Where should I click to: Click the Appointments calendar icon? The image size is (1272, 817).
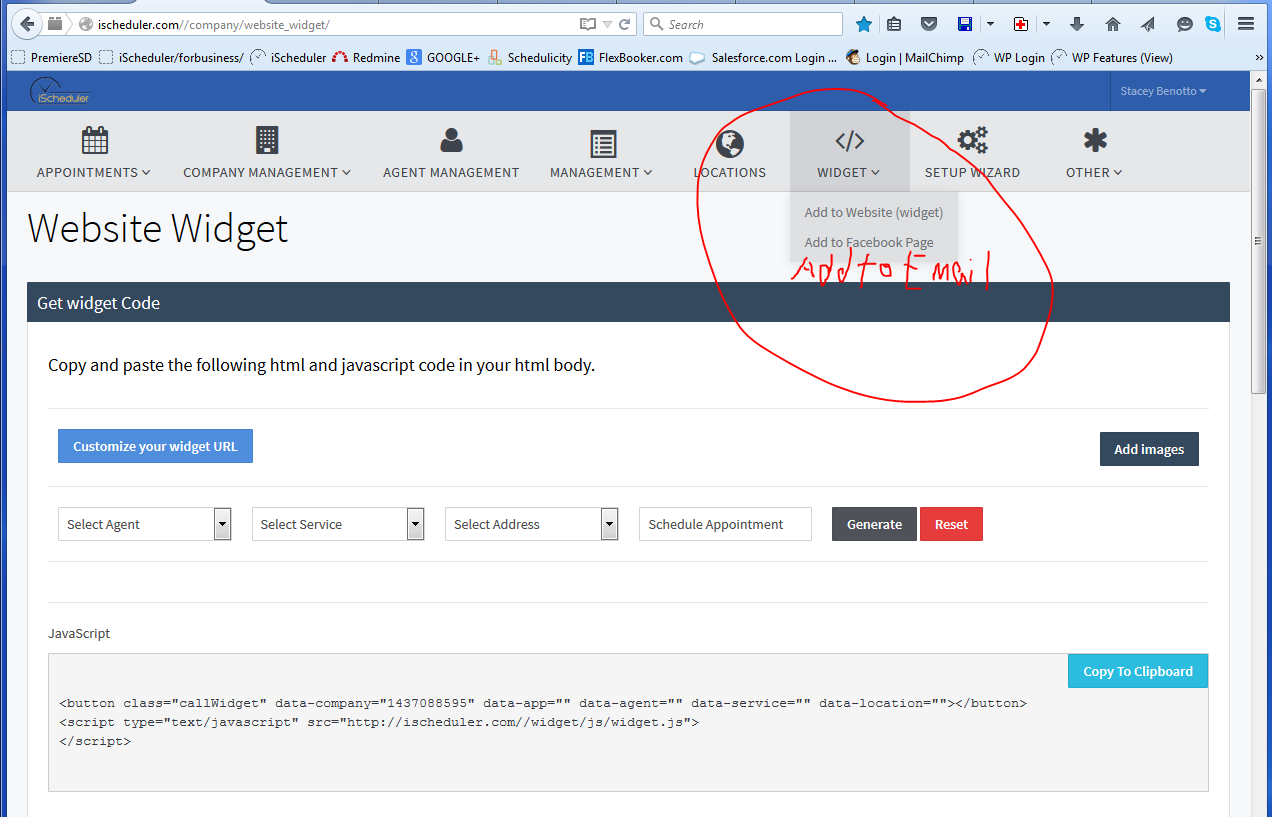95,141
